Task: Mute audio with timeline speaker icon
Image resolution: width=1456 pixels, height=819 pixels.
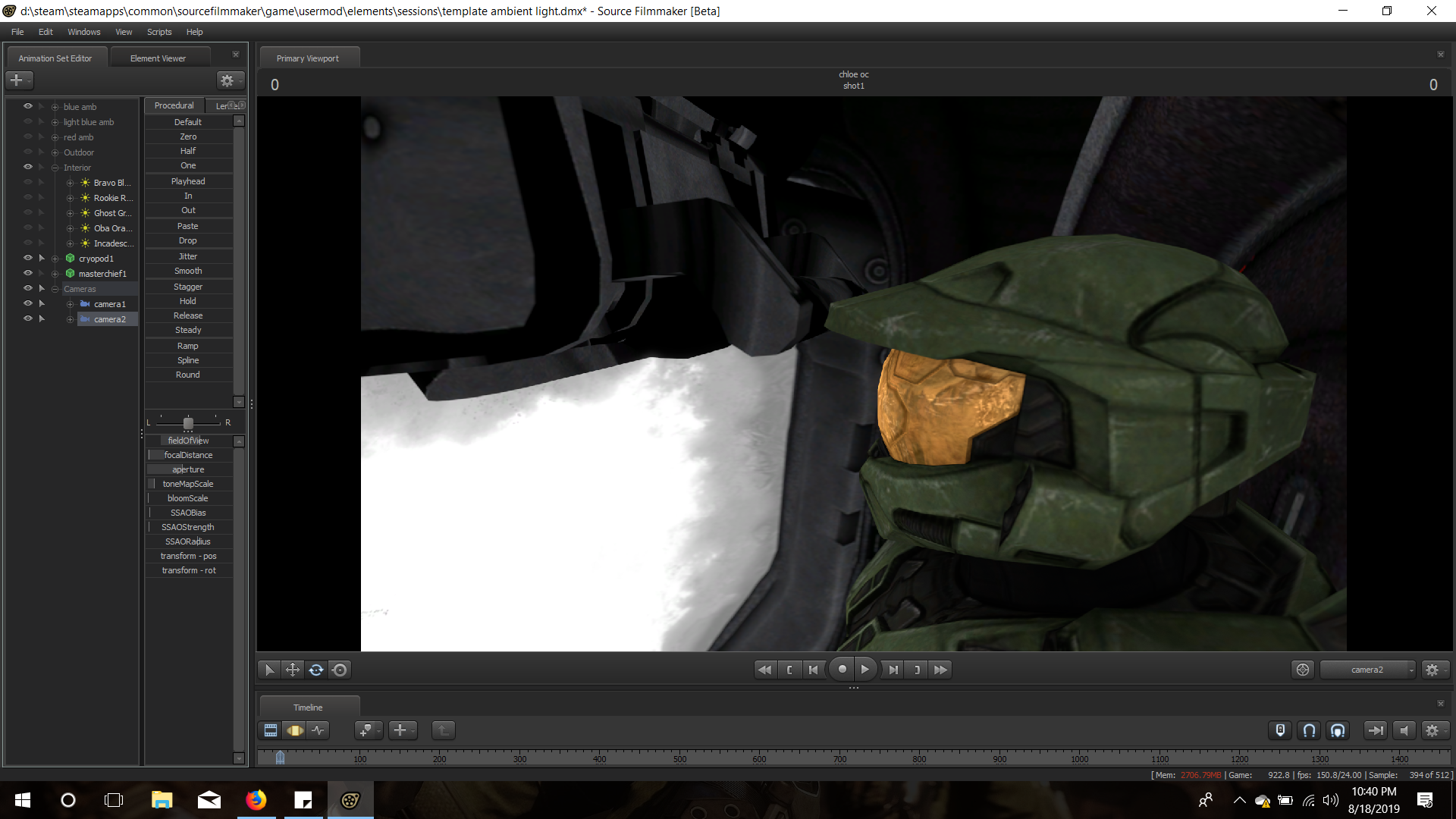Action: (x=1404, y=730)
